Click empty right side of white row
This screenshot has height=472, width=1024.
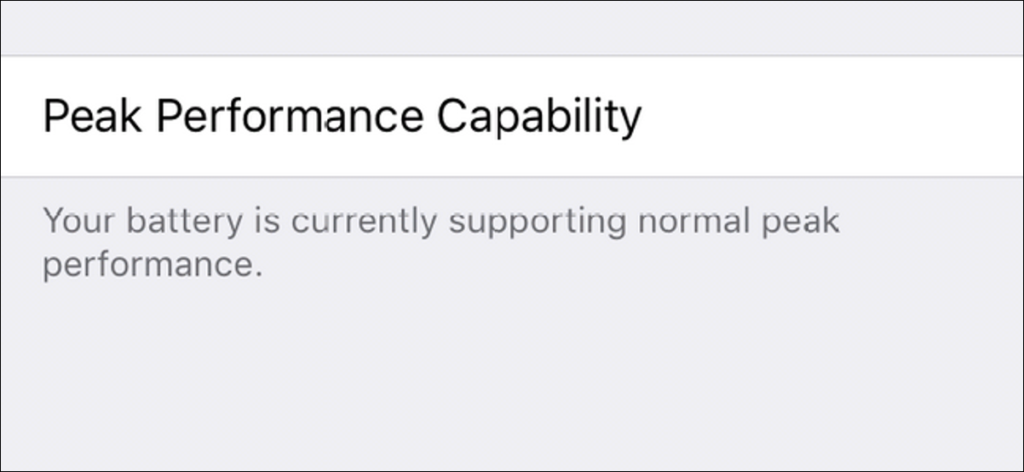coord(850,117)
